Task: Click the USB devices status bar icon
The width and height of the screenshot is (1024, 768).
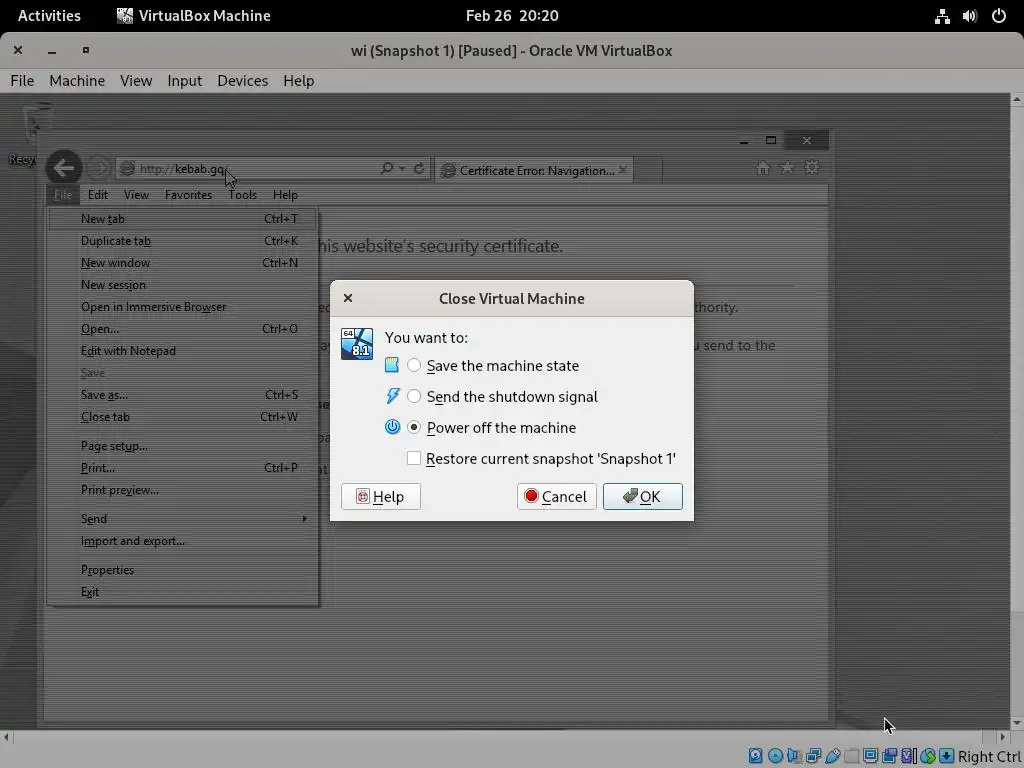Action: click(832, 756)
